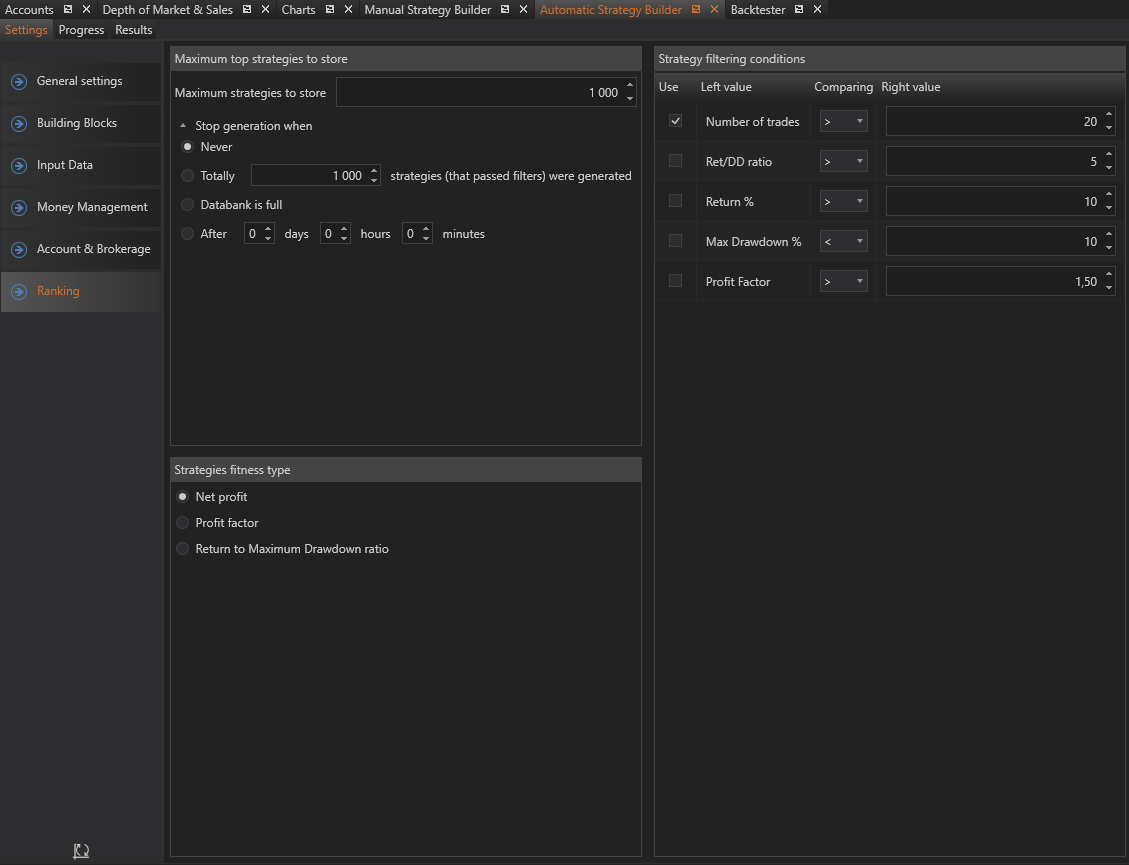Select Profit factor fitness type
Screen dimensions: 1129x865
183,523
